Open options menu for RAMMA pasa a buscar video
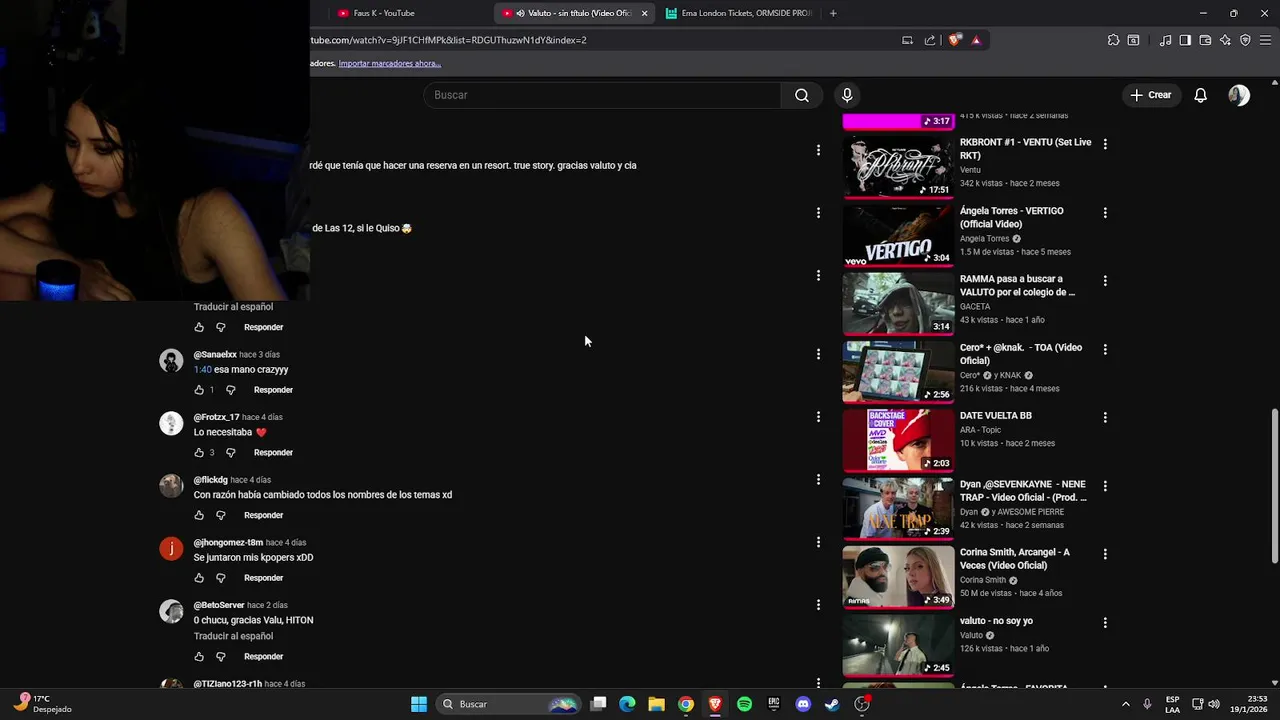Image resolution: width=1280 pixels, height=720 pixels. point(1105,281)
